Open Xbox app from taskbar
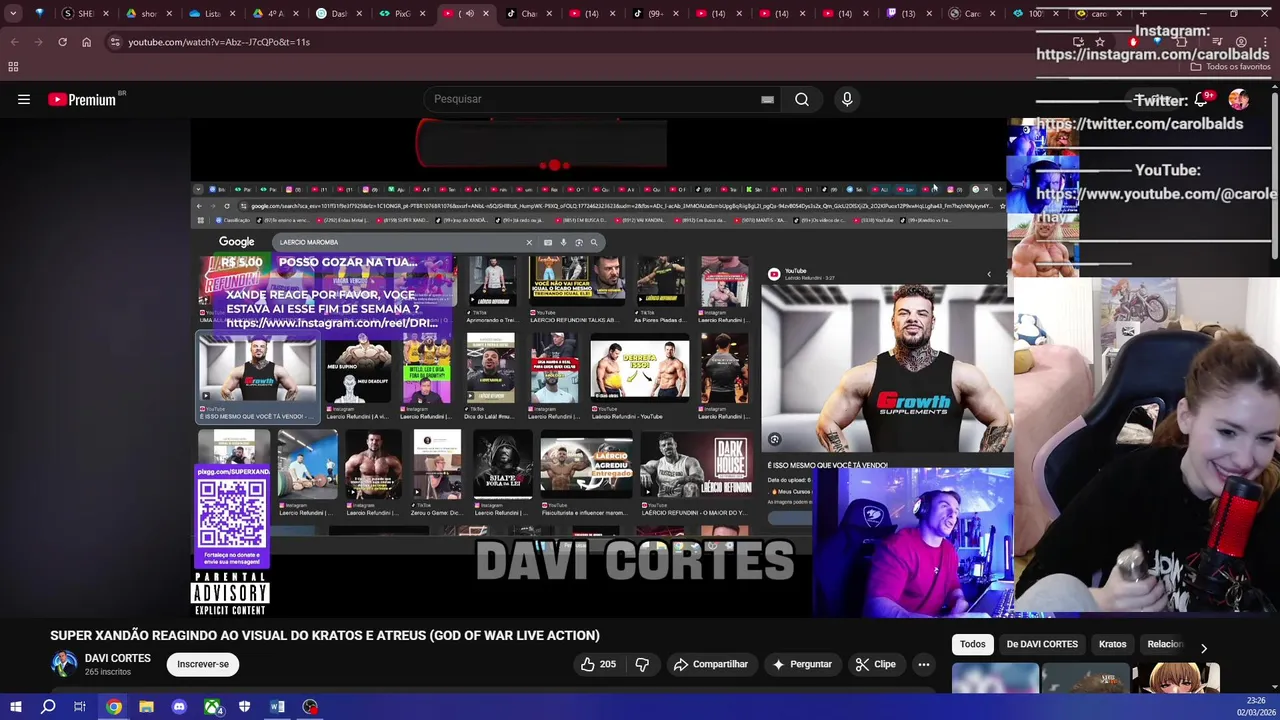Viewport: 1280px width, 720px height. 212,707
